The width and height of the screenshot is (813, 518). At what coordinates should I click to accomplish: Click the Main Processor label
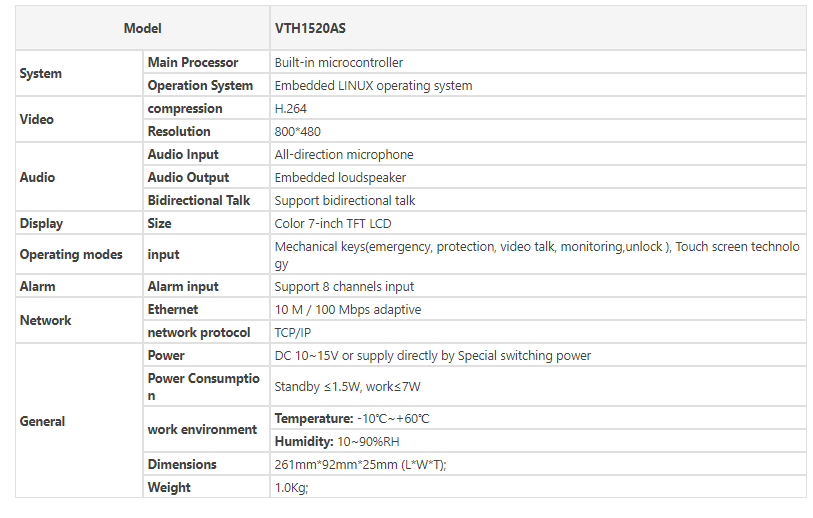pyautogui.click(x=193, y=62)
